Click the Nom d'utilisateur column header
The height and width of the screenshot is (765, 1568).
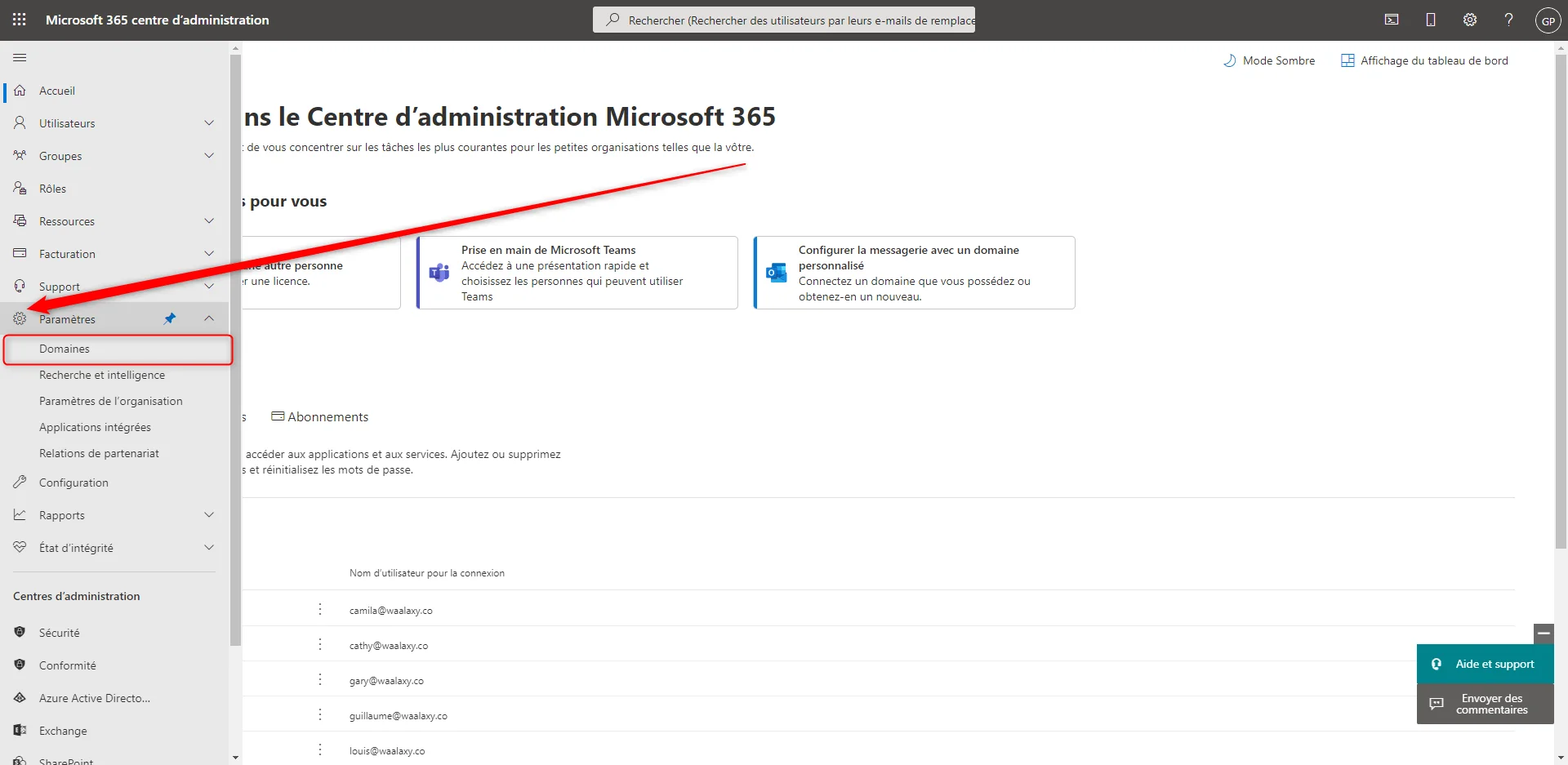point(427,573)
